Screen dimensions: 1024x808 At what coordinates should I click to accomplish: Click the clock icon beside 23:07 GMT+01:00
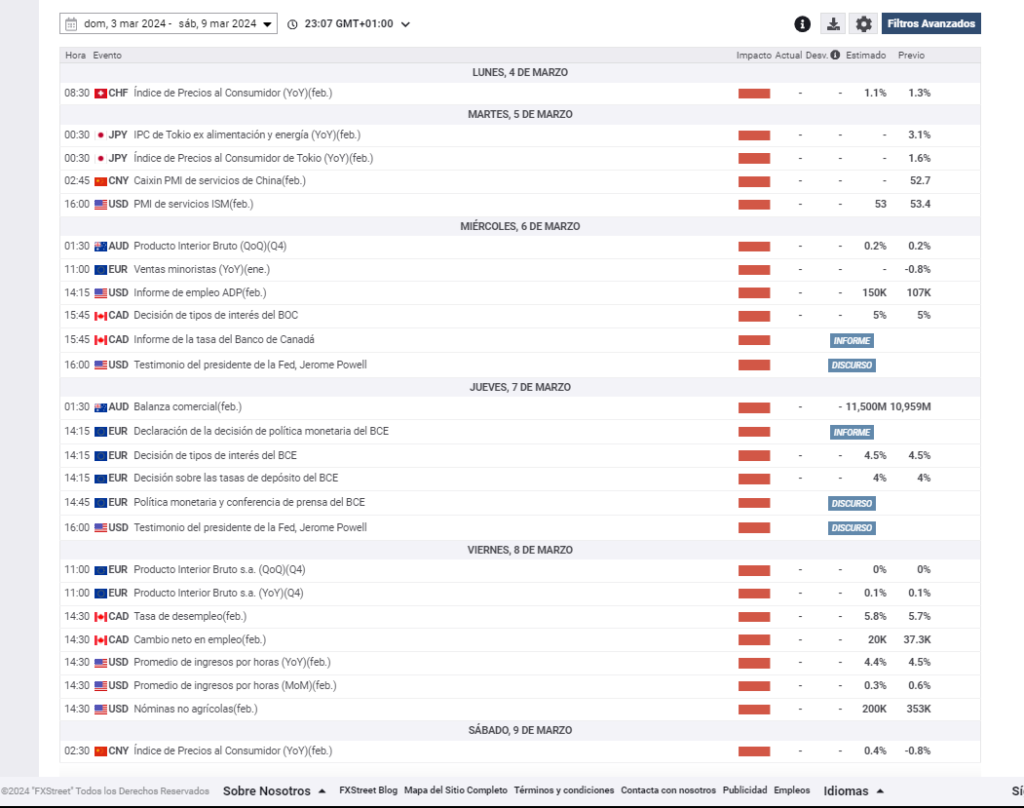pyautogui.click(x=292, y=24)
